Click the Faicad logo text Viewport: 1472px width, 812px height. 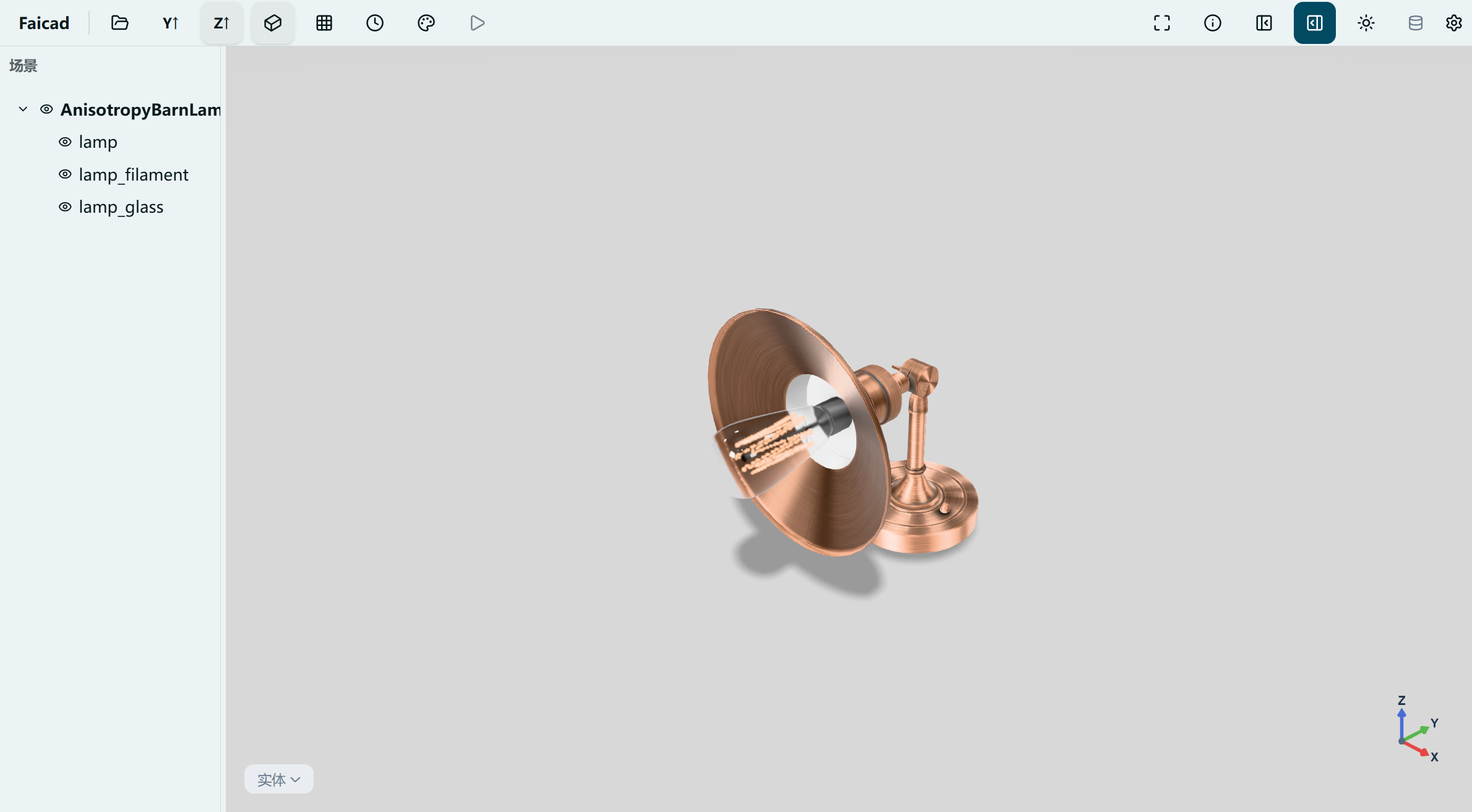point(44,23)
